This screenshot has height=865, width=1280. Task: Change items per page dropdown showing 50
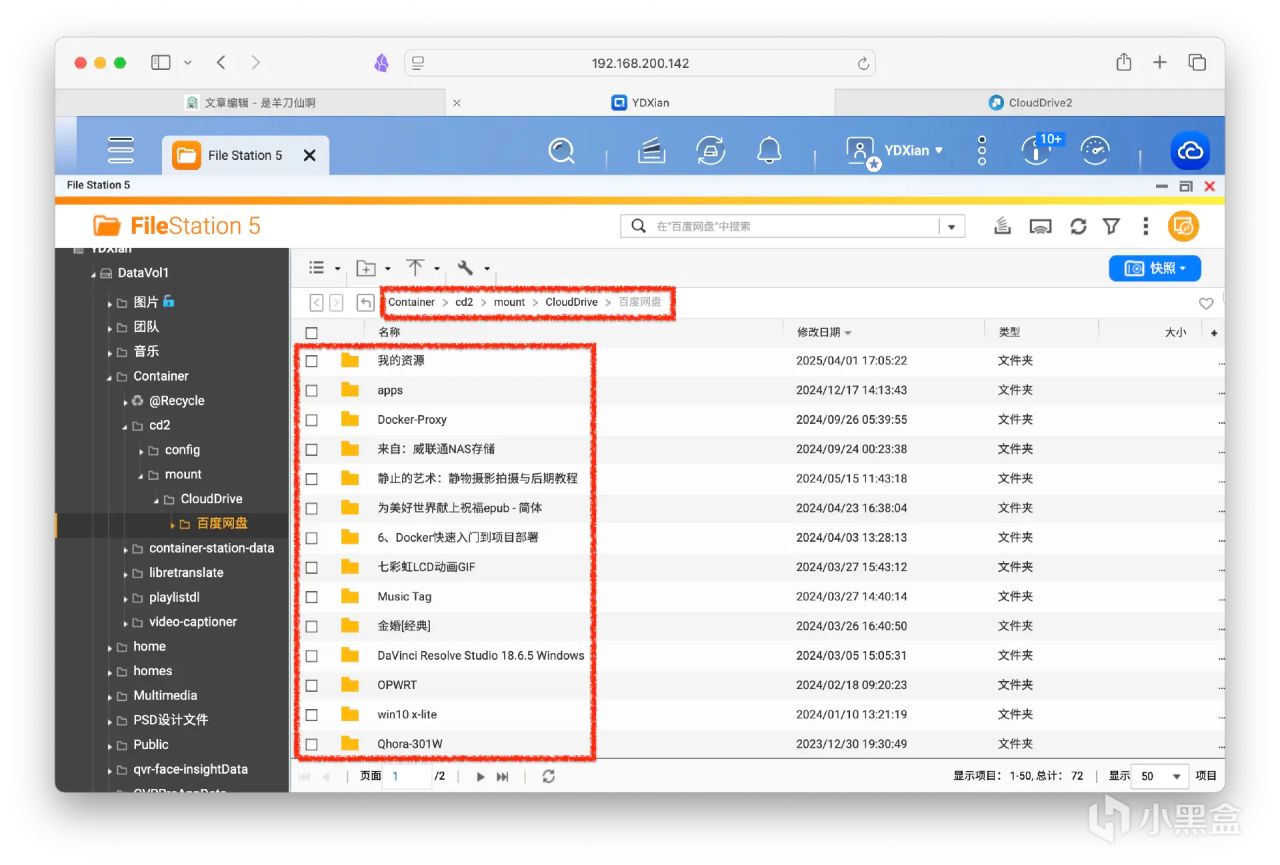pos(1161,776)
